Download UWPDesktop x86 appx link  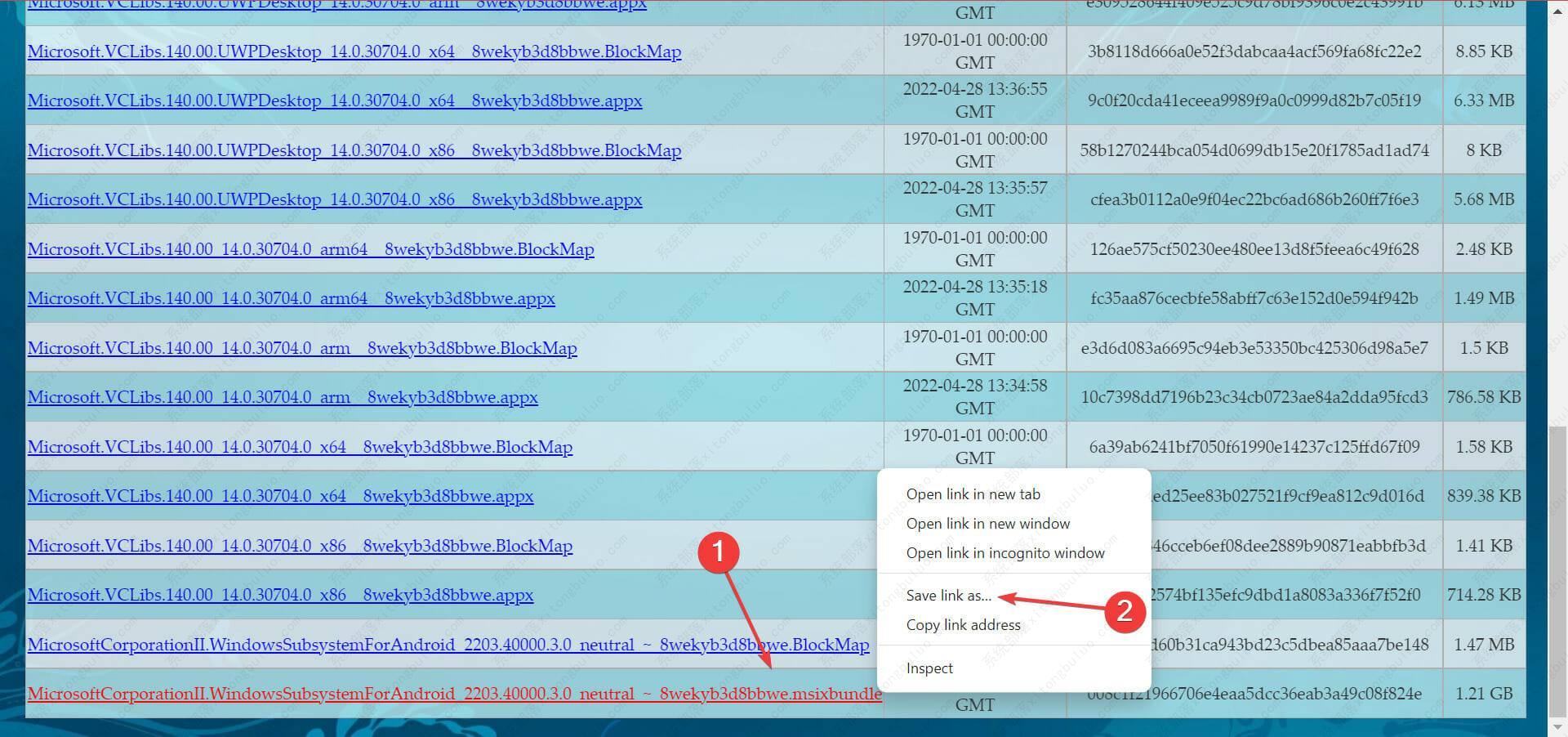[335, 199]
